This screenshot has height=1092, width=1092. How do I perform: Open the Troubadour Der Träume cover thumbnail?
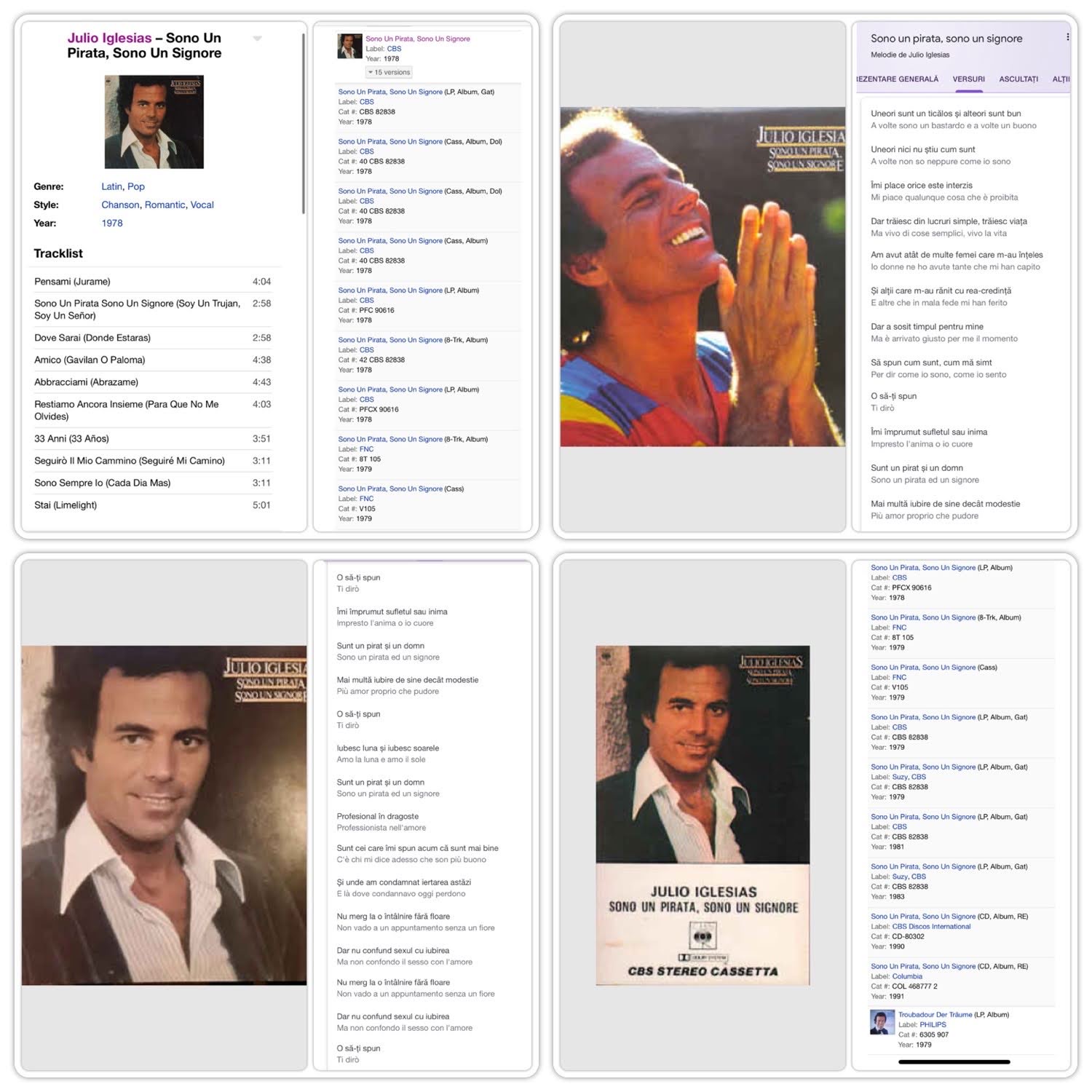coord(882,1022)
